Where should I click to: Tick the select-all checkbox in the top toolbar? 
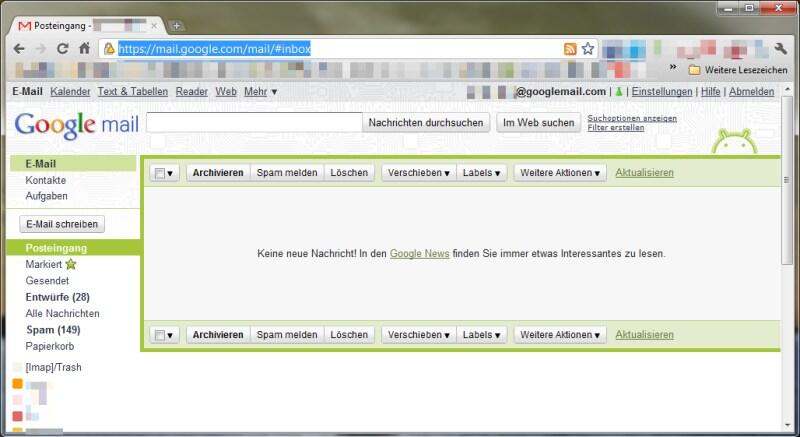(x=160, y=173)
